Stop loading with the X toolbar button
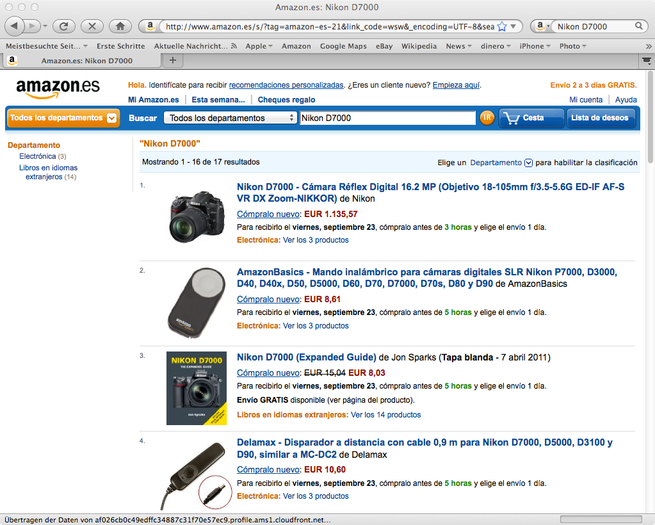 click(92, 26)
